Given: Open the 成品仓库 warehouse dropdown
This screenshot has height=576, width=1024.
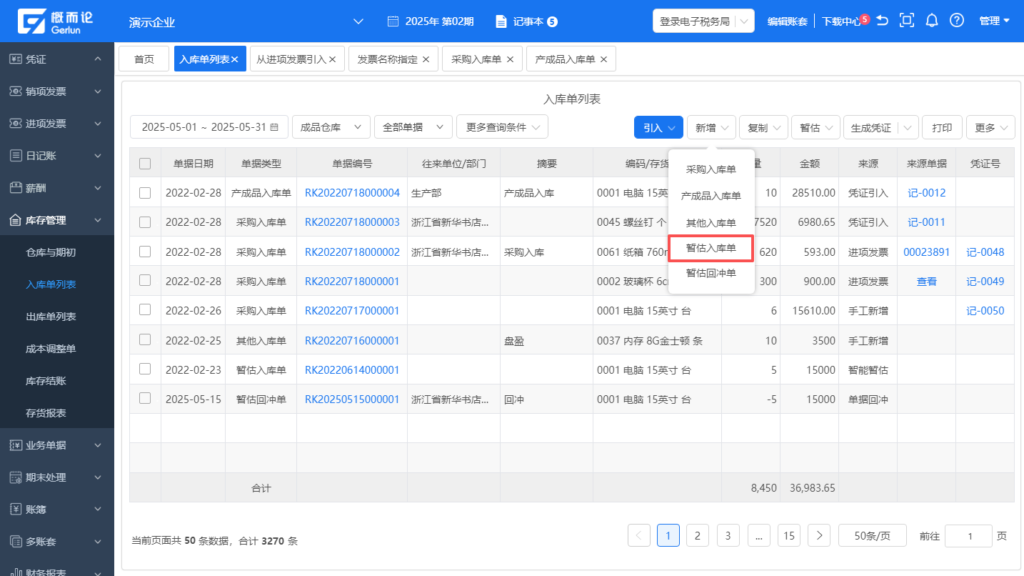Looking at the screenshot, I should tap(329, 127).
